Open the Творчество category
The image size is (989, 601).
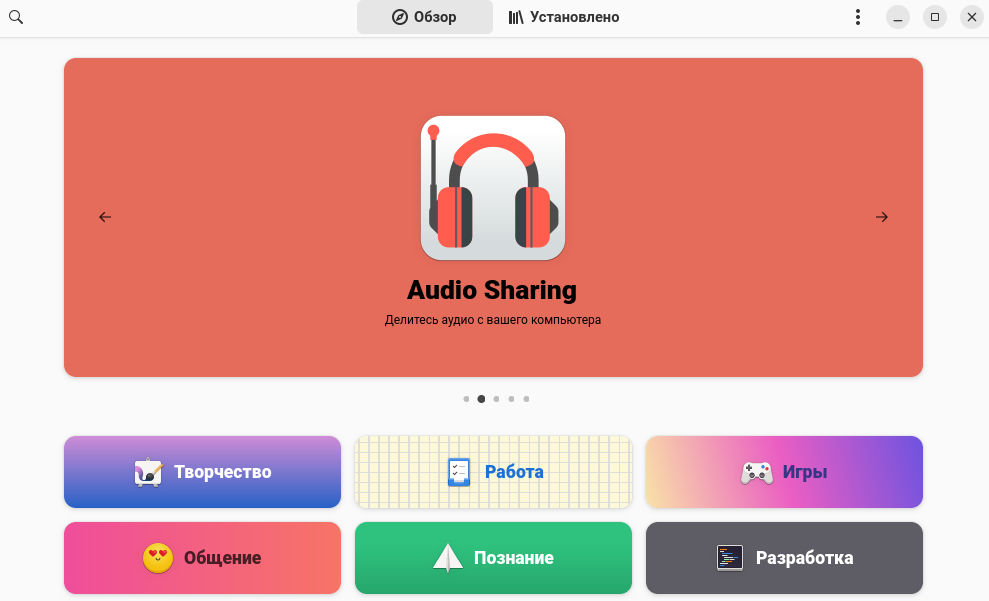(202, 472)
